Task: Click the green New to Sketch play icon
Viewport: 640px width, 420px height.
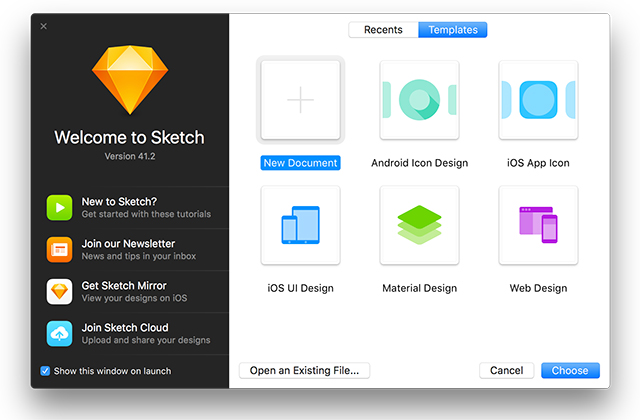Action: tap(60, 207)
